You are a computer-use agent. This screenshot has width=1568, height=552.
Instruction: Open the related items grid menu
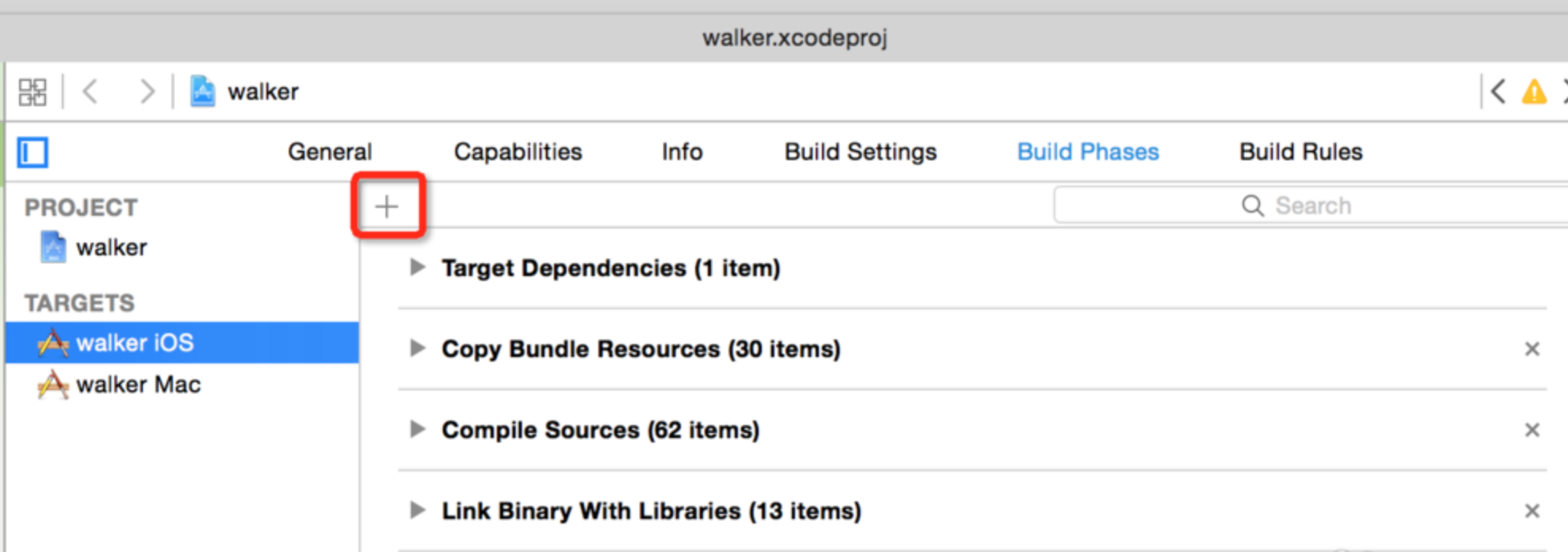click(x=33, y=92)
